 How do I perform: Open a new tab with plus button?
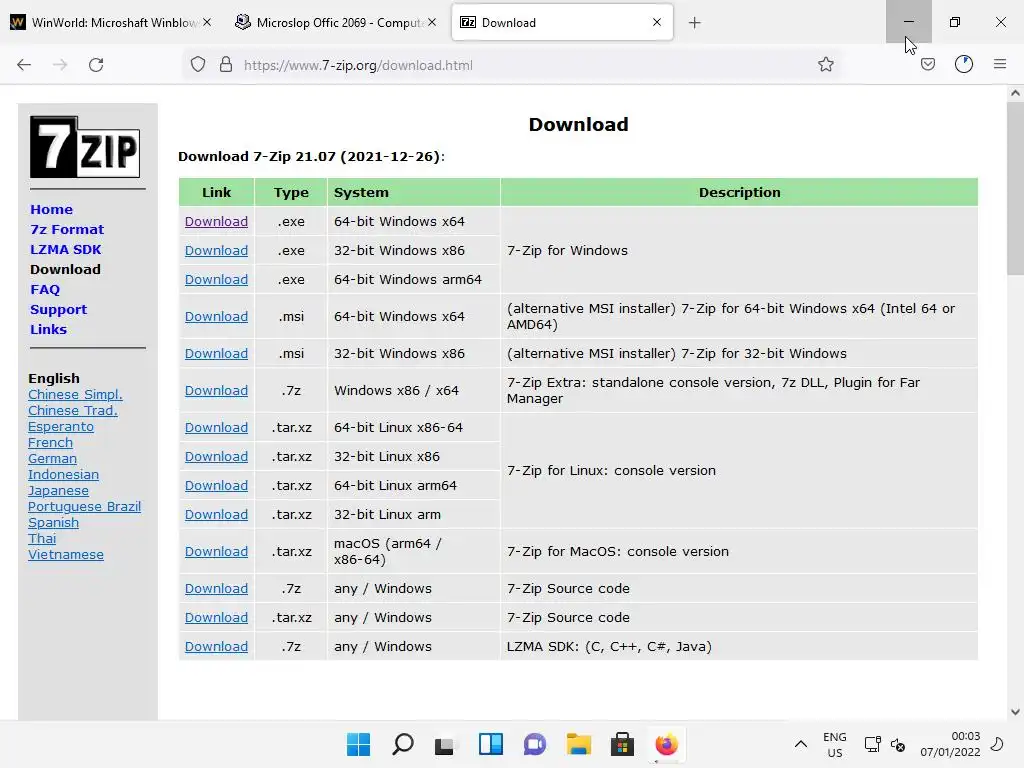[x=694, y=23]
